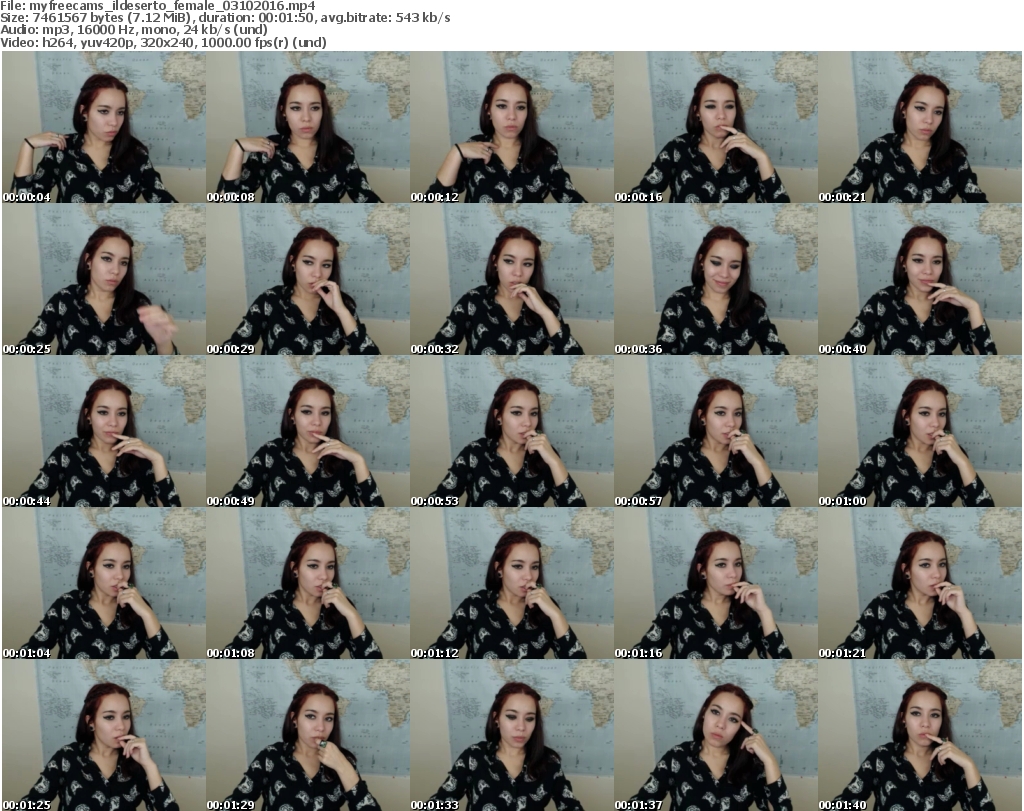Select the thumbnail timestamped 00:01:40
The image size is (1024, 811).
[920, 735]
